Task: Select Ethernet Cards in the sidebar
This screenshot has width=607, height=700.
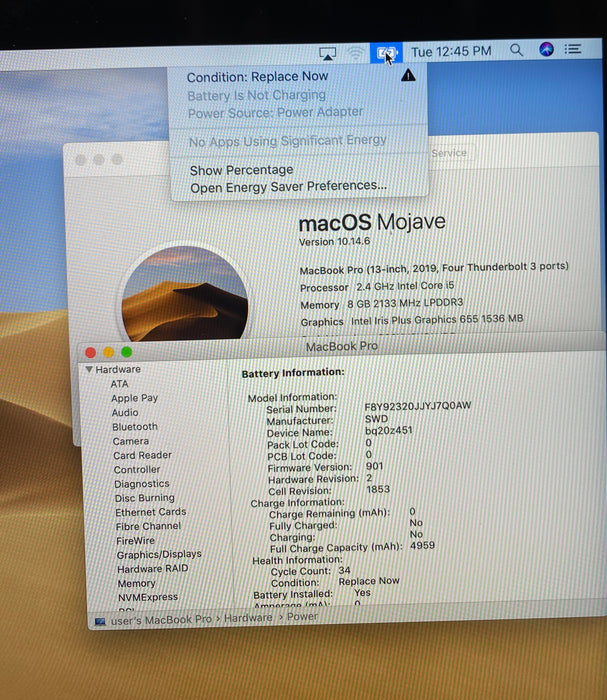Action: (x=150, y=512)
